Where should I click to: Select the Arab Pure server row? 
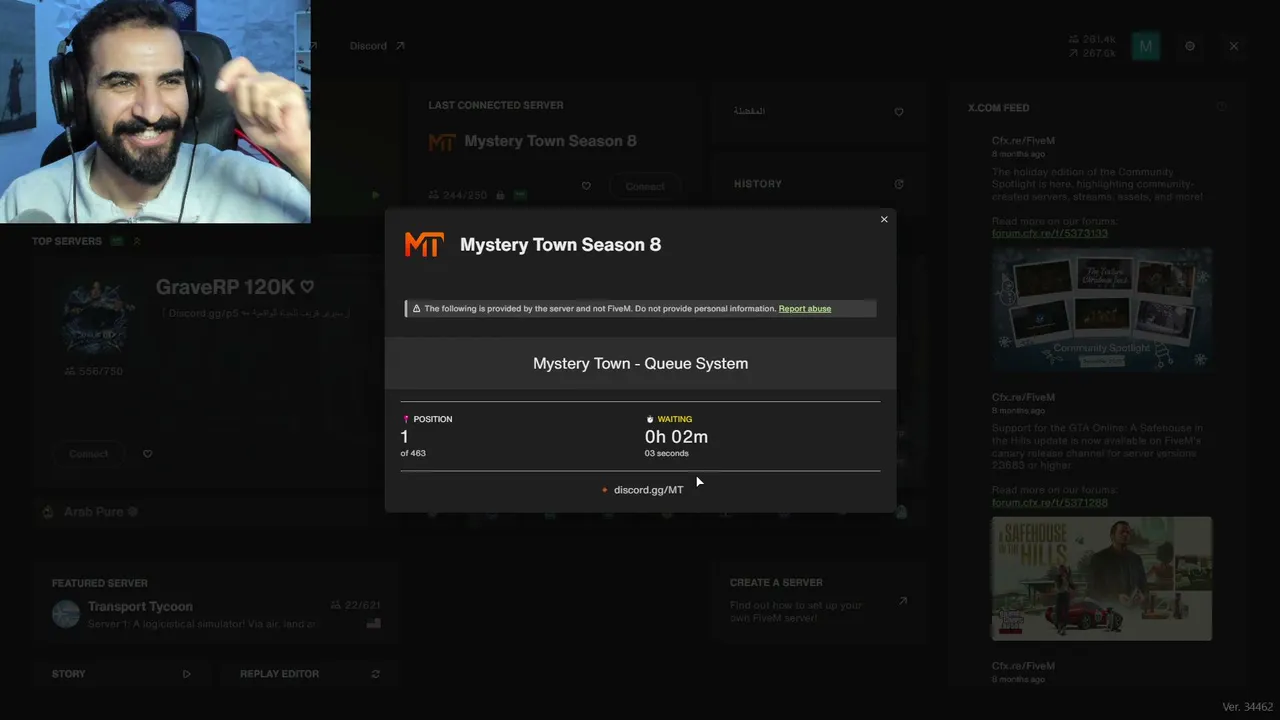click(215, 512)
